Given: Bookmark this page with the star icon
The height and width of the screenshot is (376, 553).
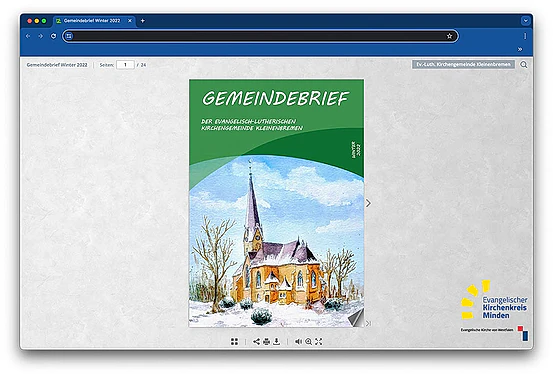Looking at the screenshot, I should coord(449,36).
